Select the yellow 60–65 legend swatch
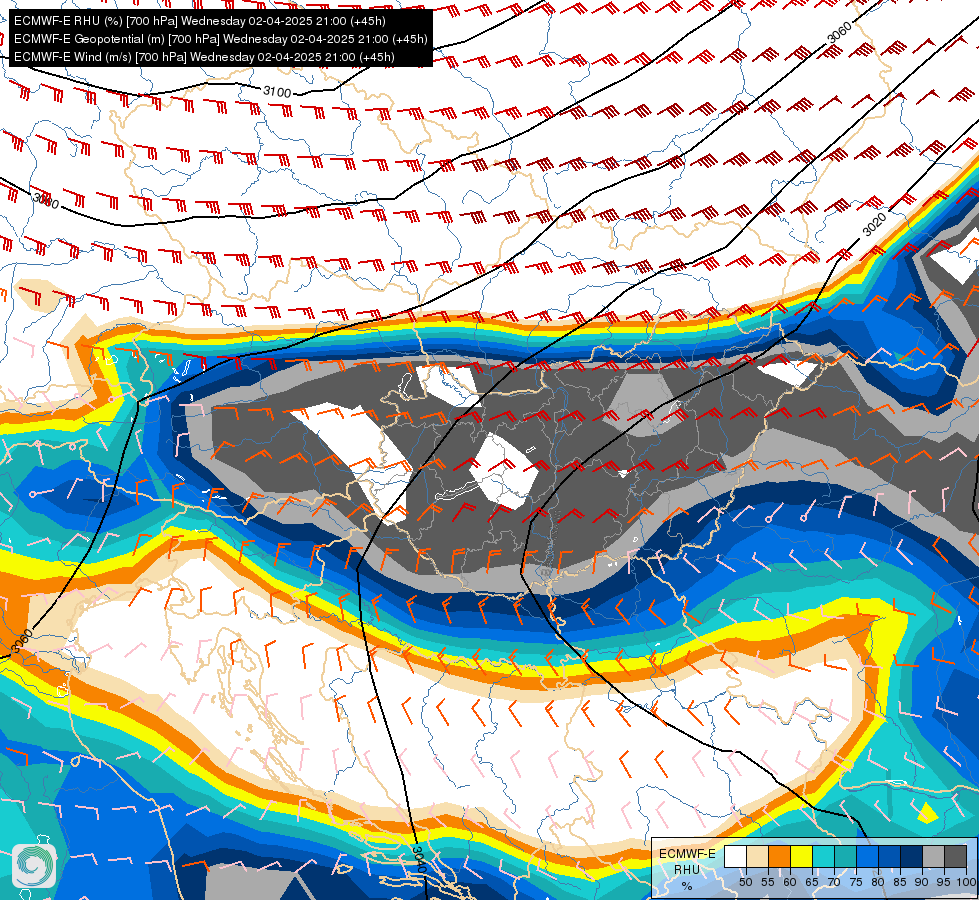Image resolution: width=979 pixels, height=900 pixels. (802, 856)
